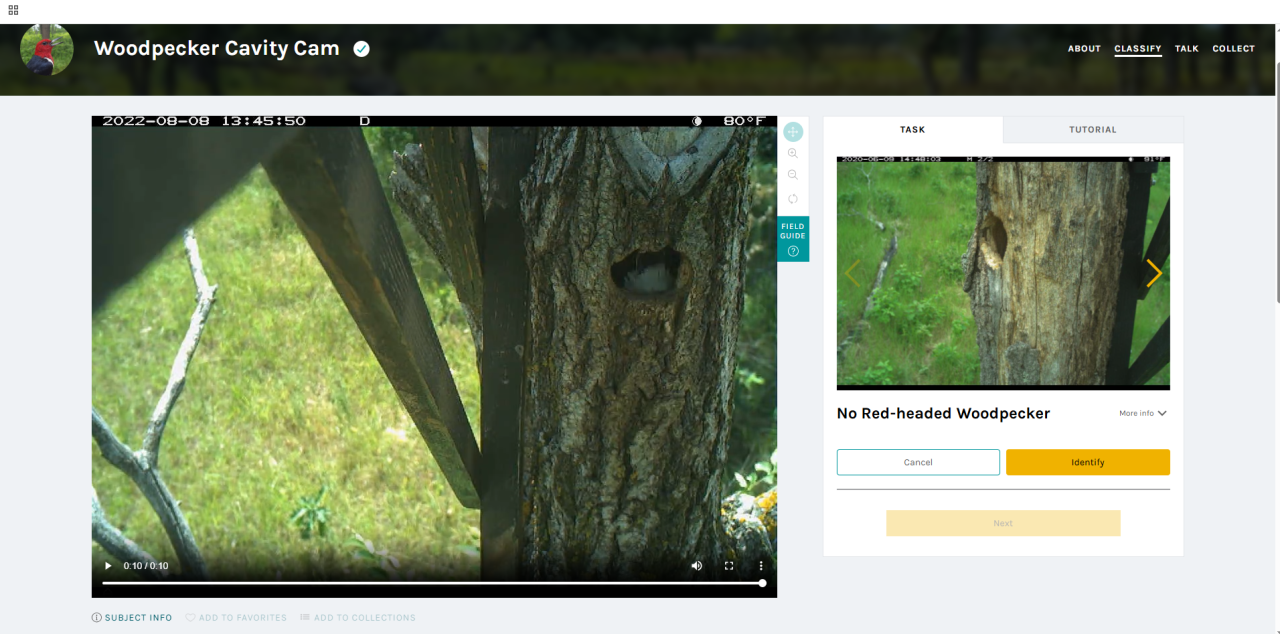Image resolution: width=1280 pixels, height=634 pixels.
Task: Click the Next button
Action: [1003, 523]
